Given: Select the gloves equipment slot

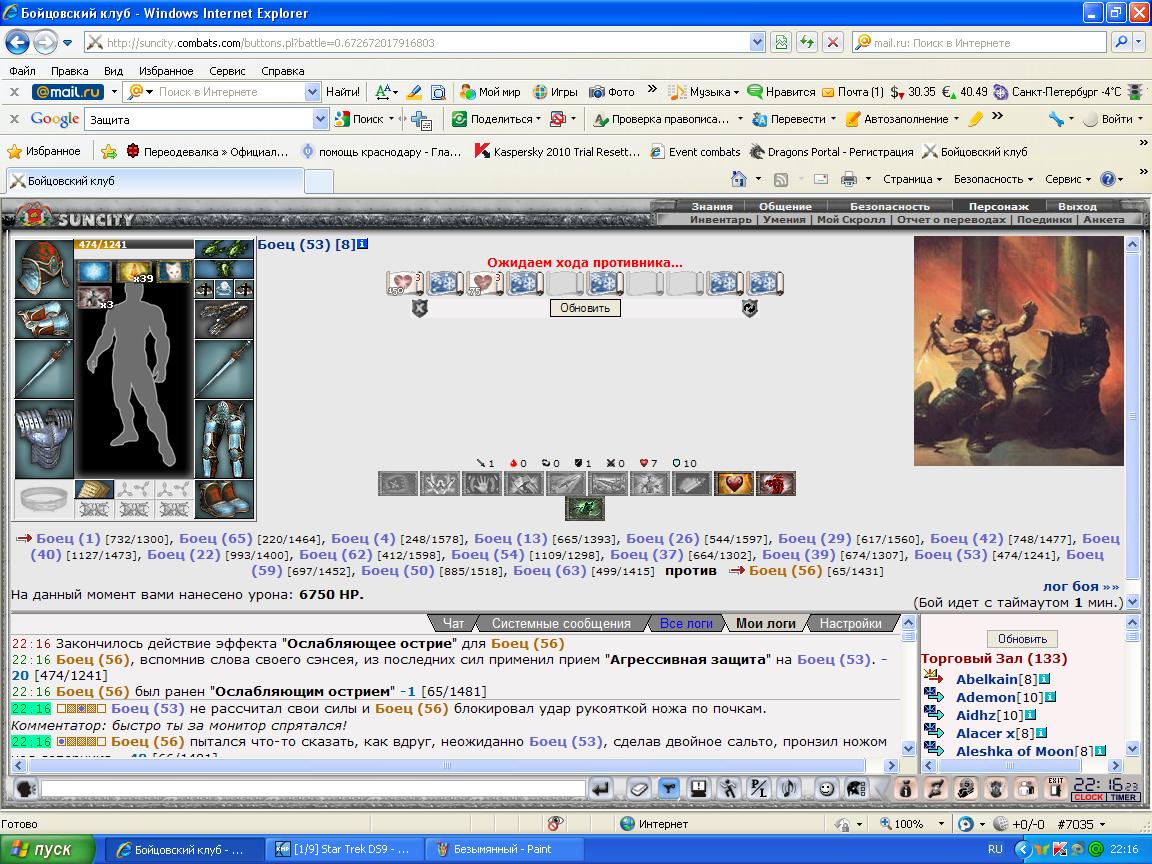Looking at the screenshot, I should tap(224, 319).
